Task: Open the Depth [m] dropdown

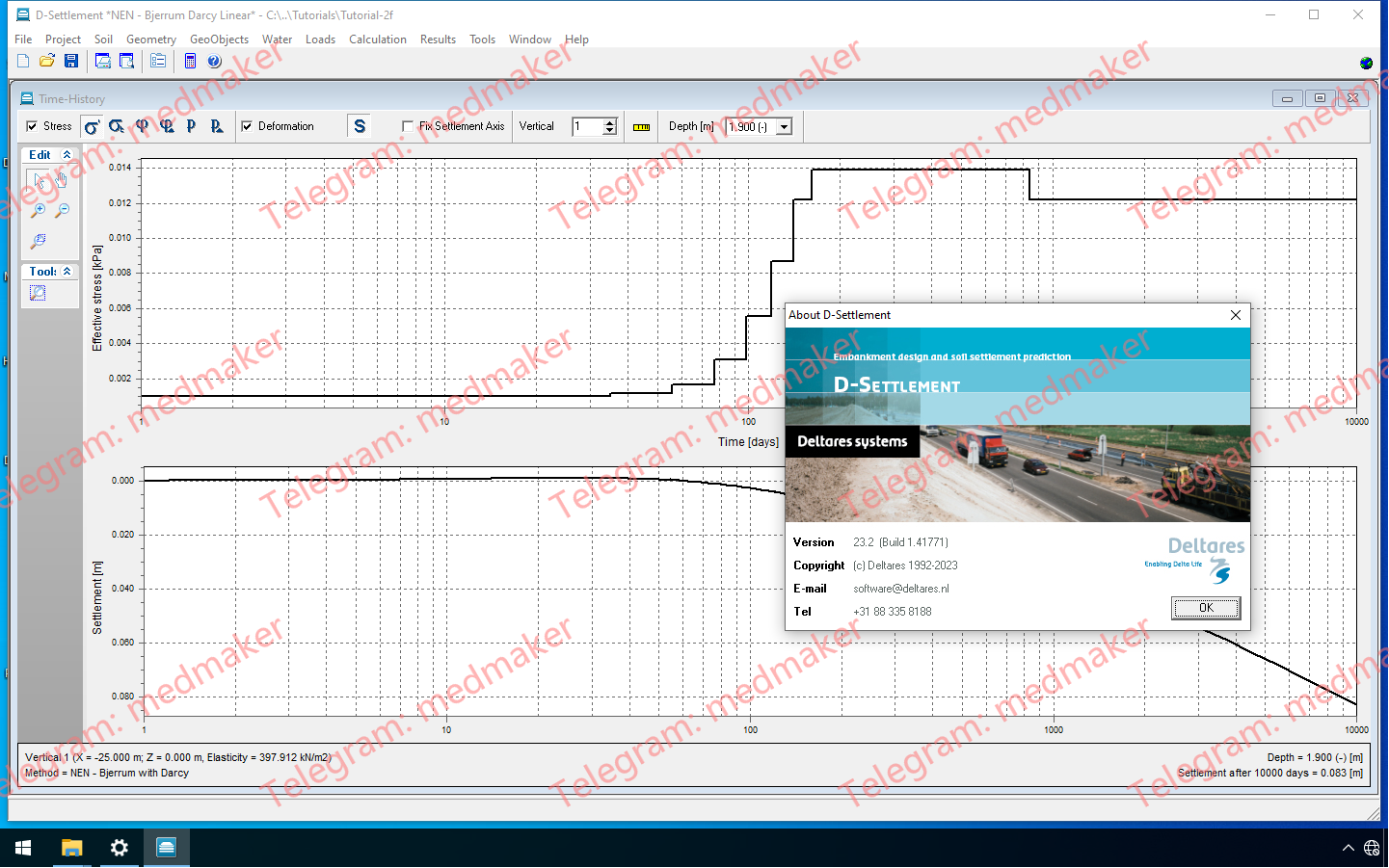Action: pos(784,127)
